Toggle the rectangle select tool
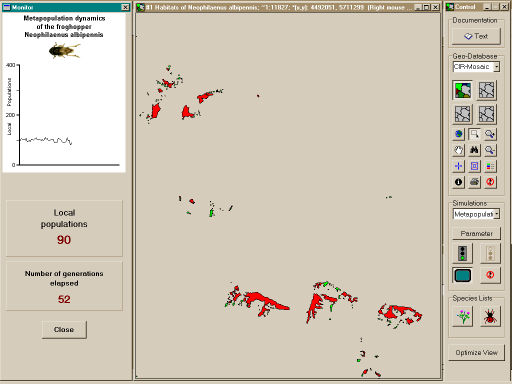The height and width of the screenshot is (384, 512). tap(474, 134)
